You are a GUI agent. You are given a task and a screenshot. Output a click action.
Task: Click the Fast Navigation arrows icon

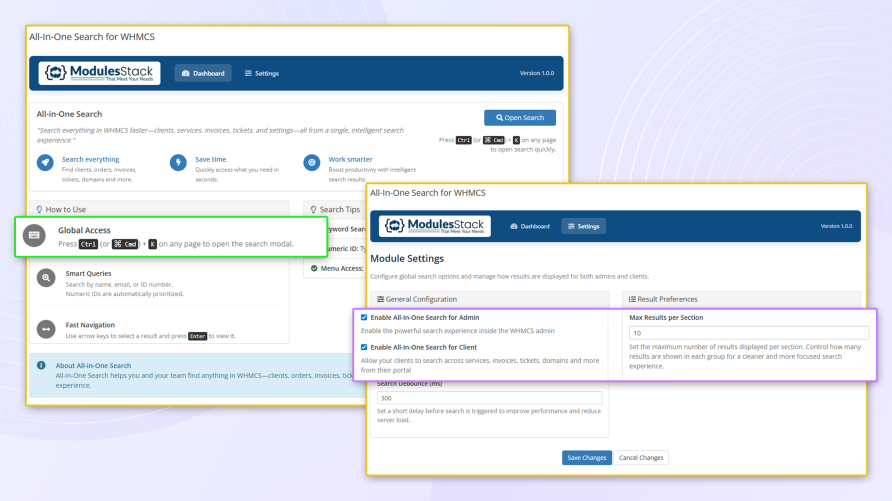[x=46, y=329]
